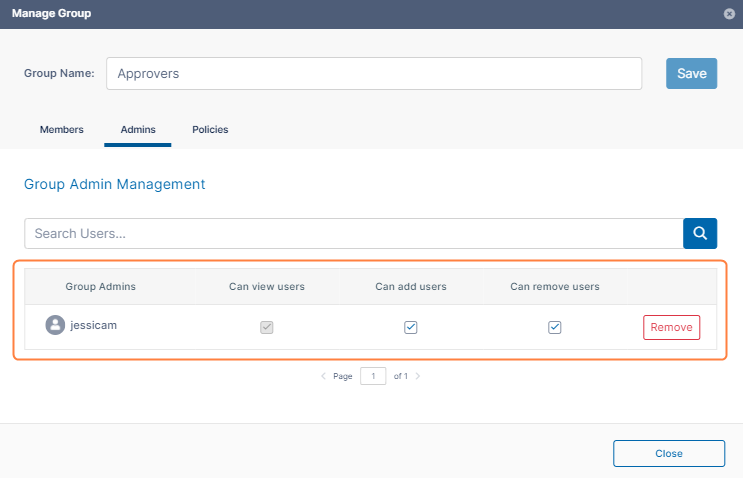Uncheck Can add users for jessicam

[411, 327]
